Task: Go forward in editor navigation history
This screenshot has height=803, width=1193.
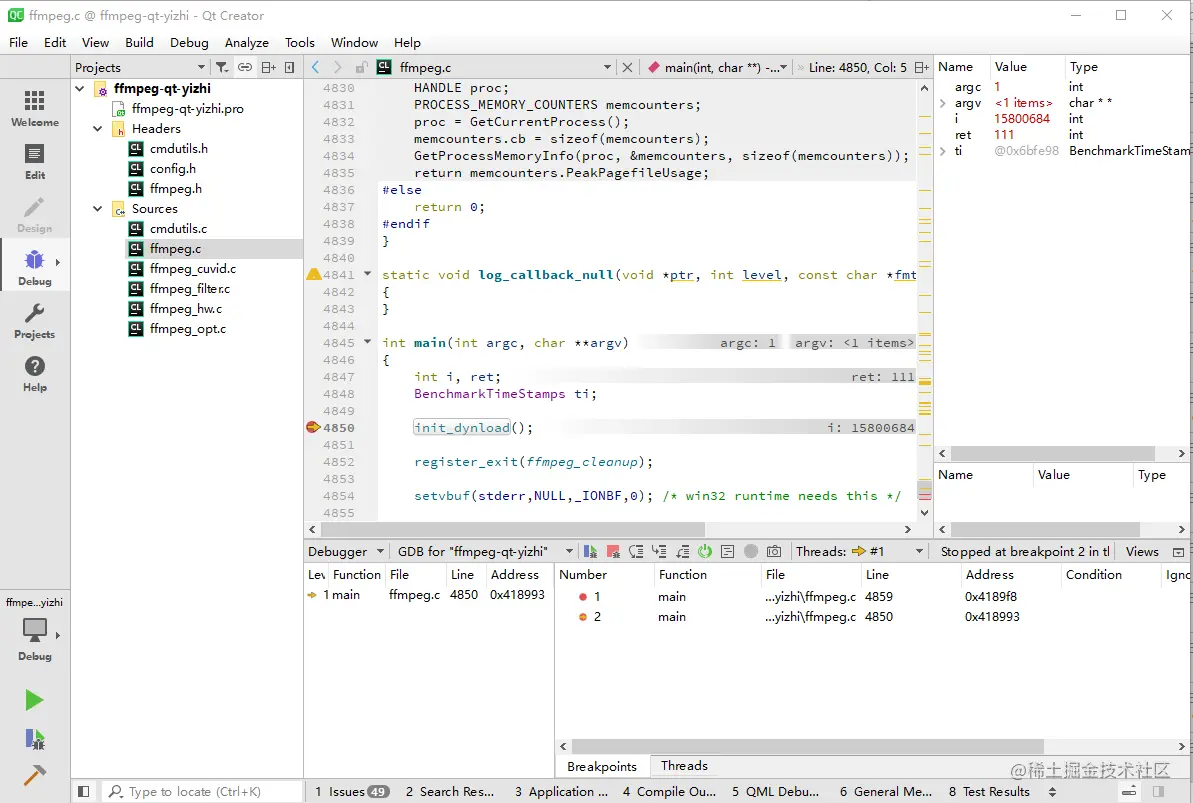Action: 338,67
